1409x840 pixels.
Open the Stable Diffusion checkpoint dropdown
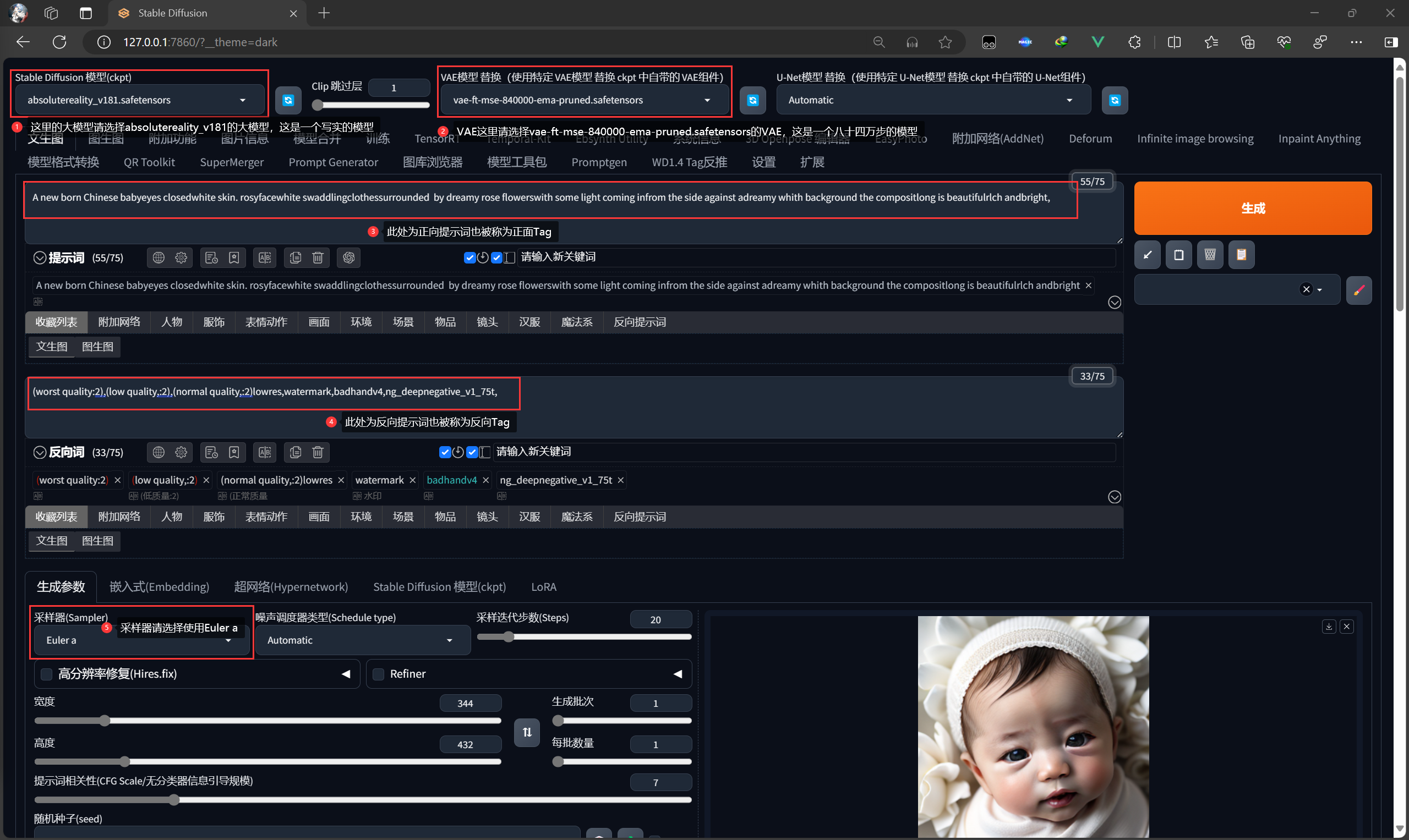pyautogui.click(x=139, y=100)
